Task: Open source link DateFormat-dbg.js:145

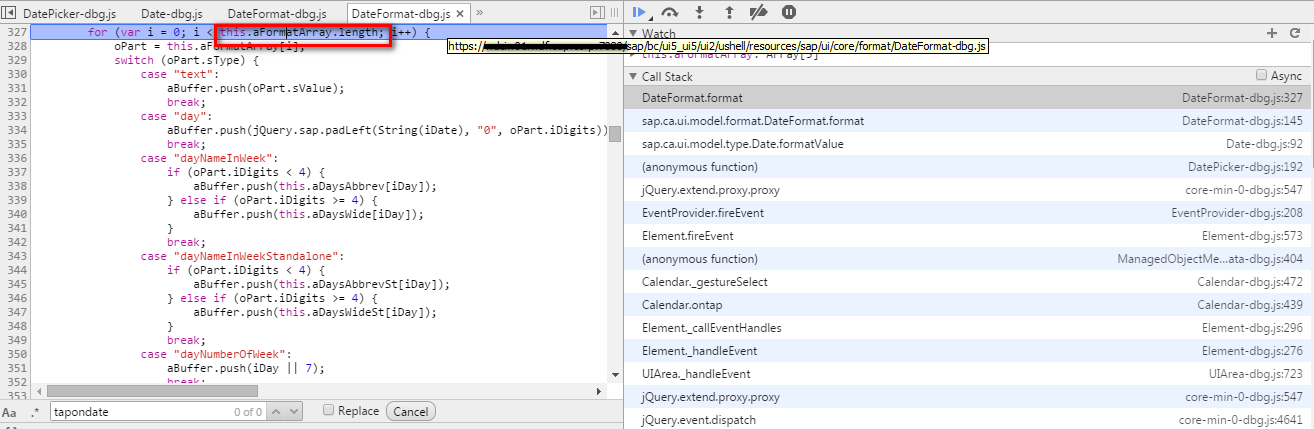Action: tap(1244, 120)
